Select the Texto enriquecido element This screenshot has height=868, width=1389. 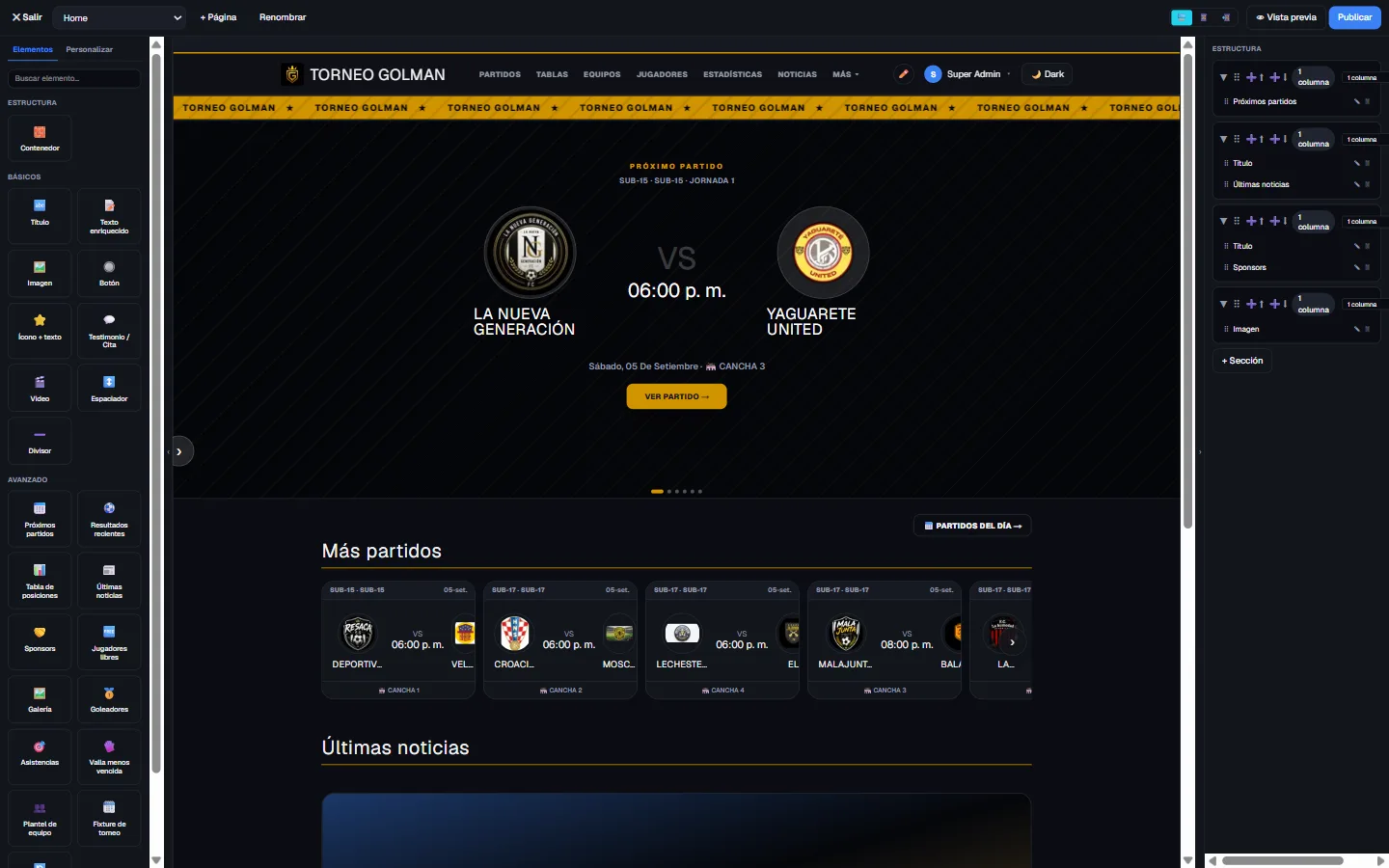[x=109, y=215]
